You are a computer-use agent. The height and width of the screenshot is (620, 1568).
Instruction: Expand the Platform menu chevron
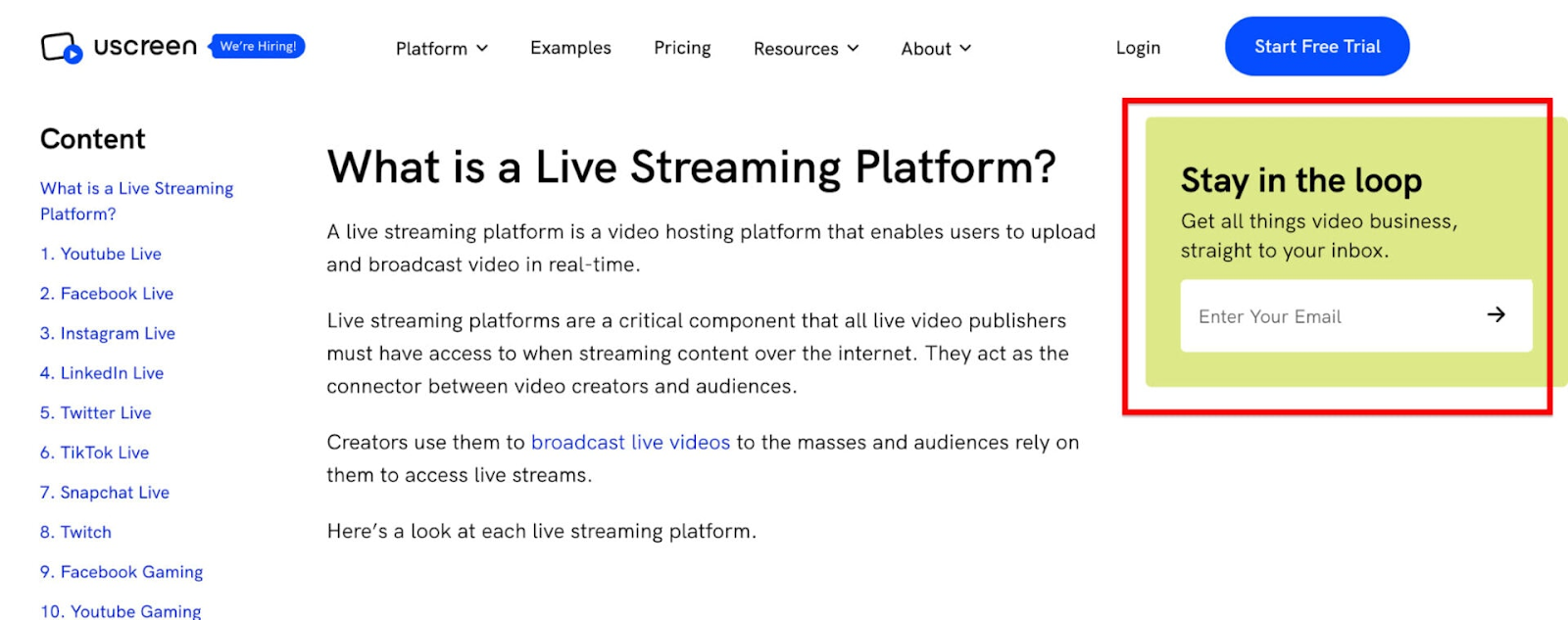point(482,48)
